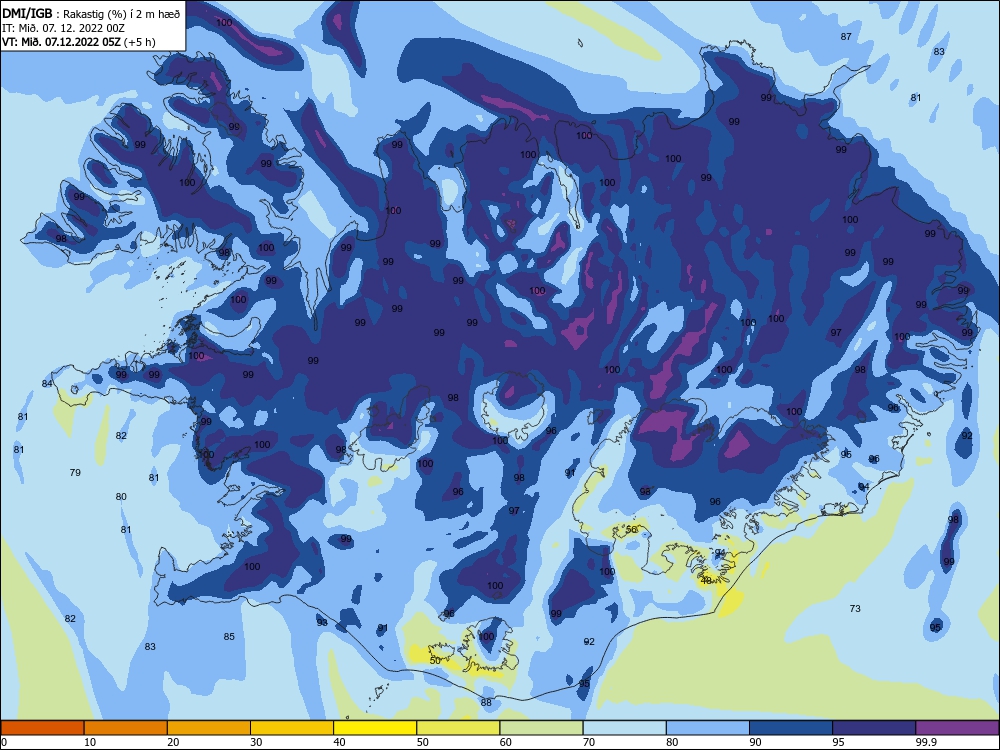
Task: Pick the 95–99.9 dark navy legend swatch
Action: [874, 728]
